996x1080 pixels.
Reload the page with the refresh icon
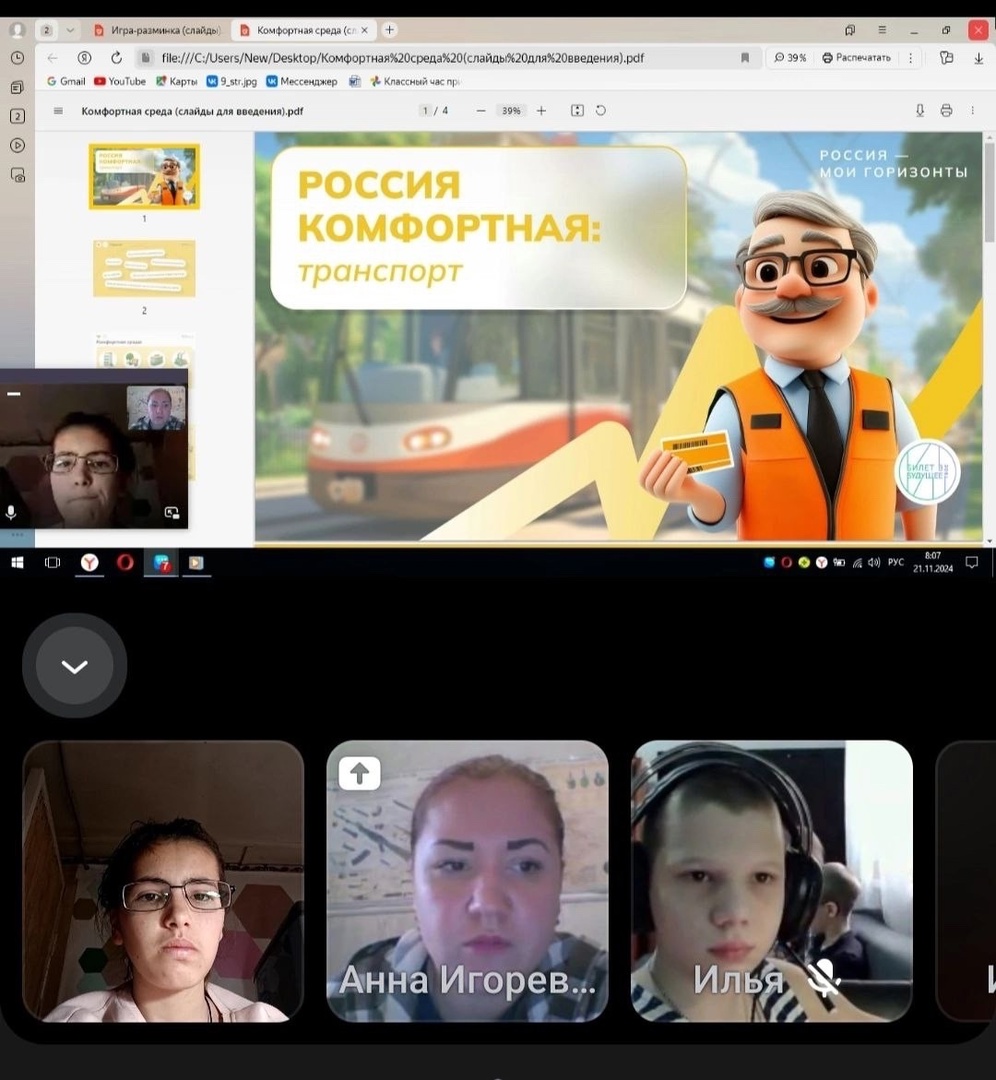(116, 58)
